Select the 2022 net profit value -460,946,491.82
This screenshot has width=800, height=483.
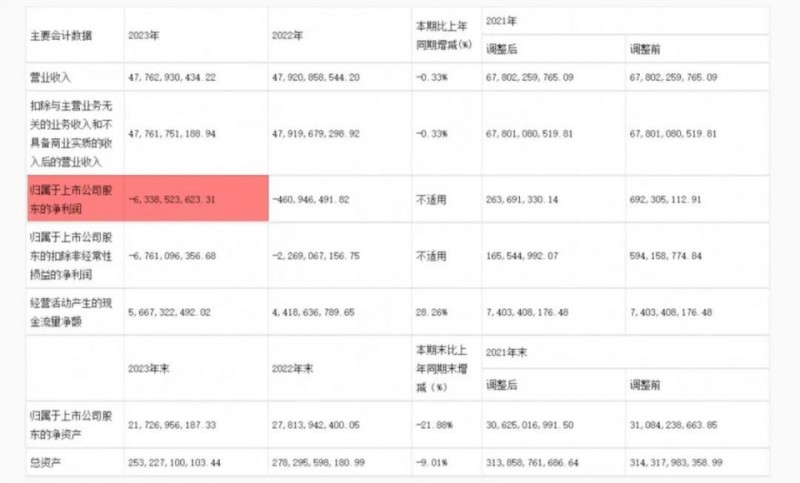(311, 199)
